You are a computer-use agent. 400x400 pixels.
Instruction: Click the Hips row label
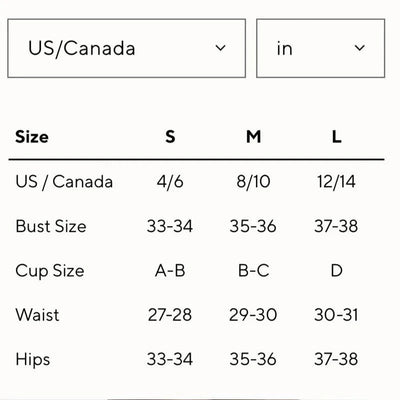click(33, 360)
